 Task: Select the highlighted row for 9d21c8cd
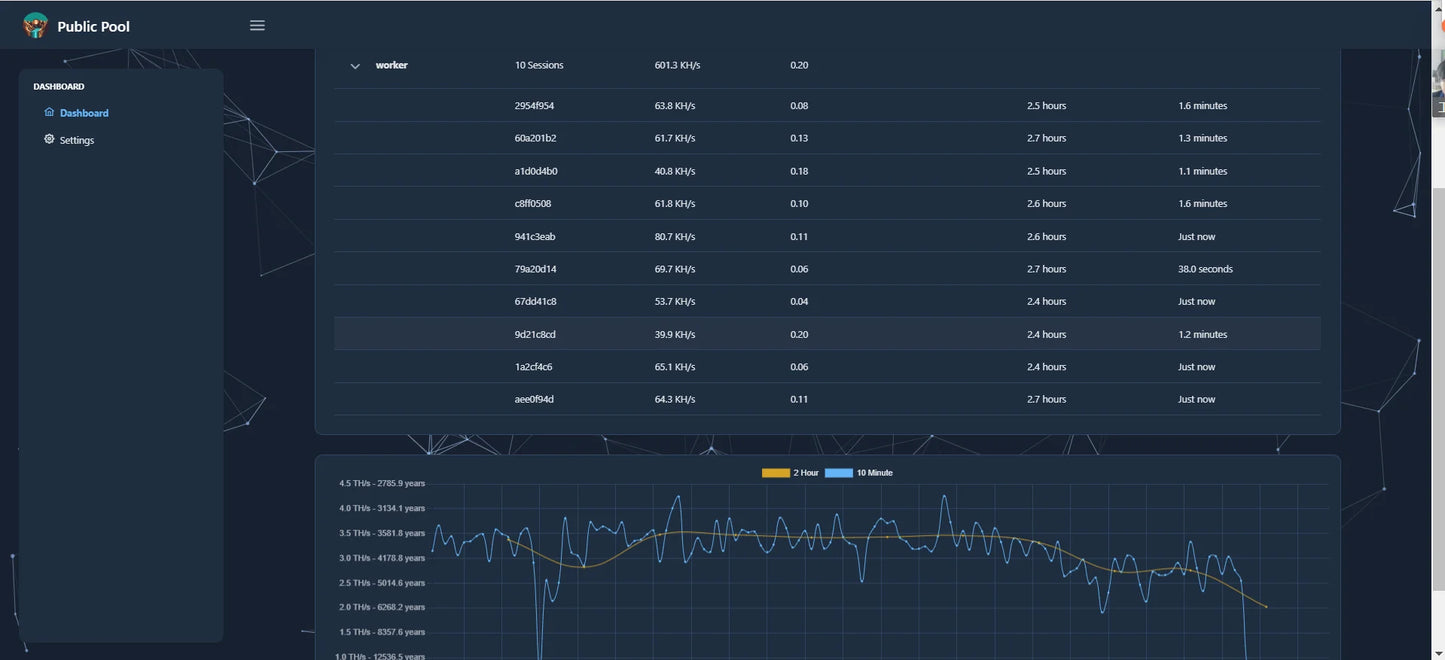[537, 334]
